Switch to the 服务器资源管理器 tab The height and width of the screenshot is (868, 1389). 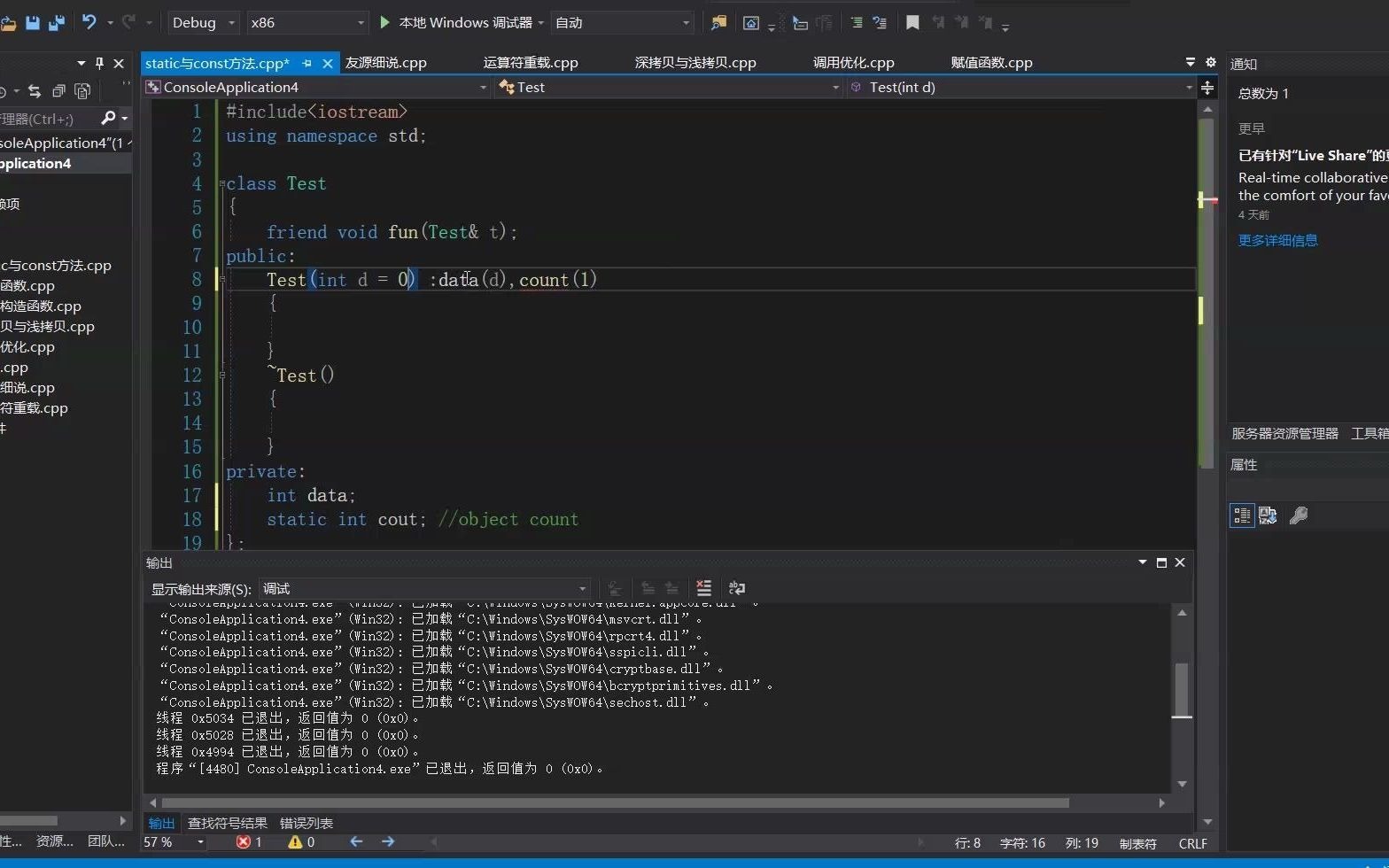click(1284, 434)
